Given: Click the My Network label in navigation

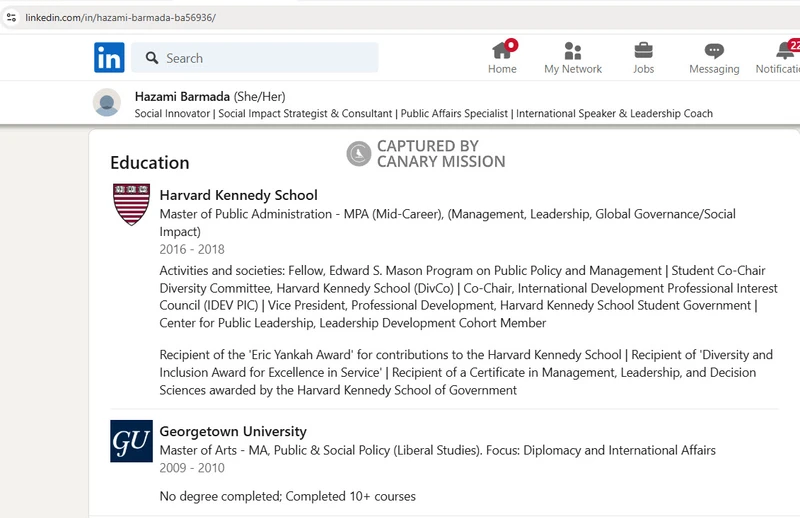Looking at the screenshot, I should point(573,69).
